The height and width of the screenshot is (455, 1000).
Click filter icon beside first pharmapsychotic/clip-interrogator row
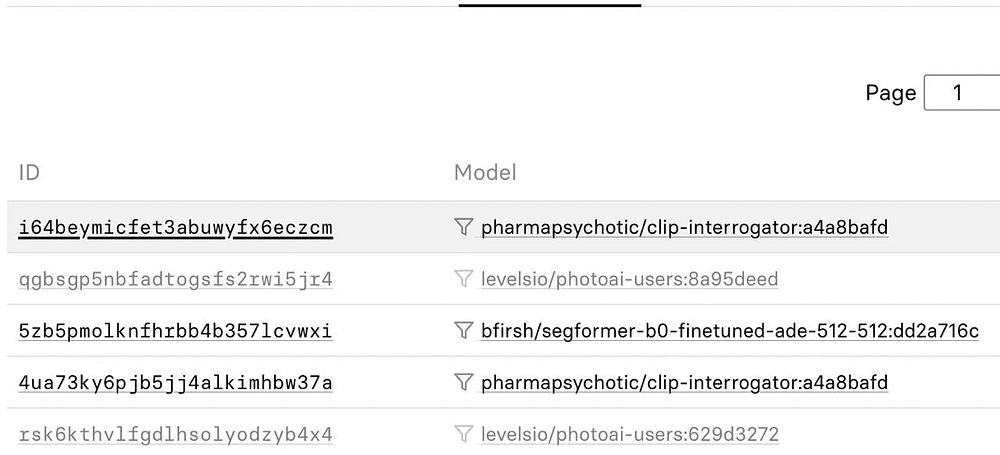point(463,227)
